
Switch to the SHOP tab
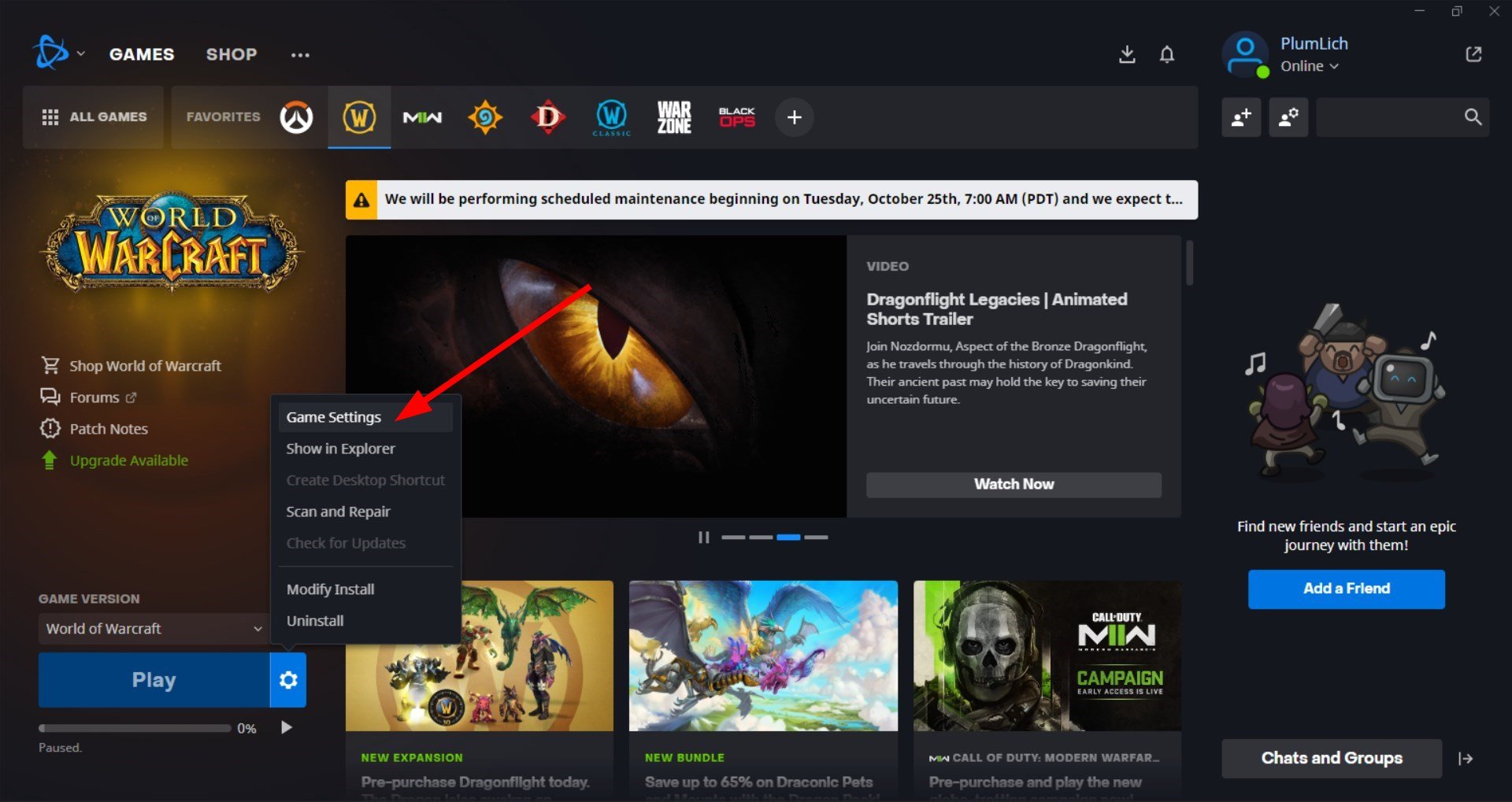click(232, 54)
